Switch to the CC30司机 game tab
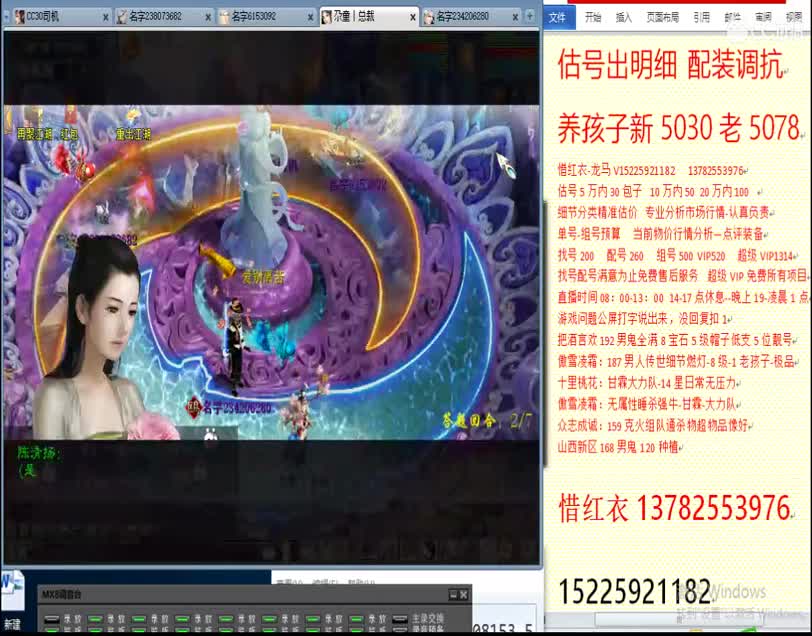The width and height of the screenshot is (812, 636). pos(61,17)
